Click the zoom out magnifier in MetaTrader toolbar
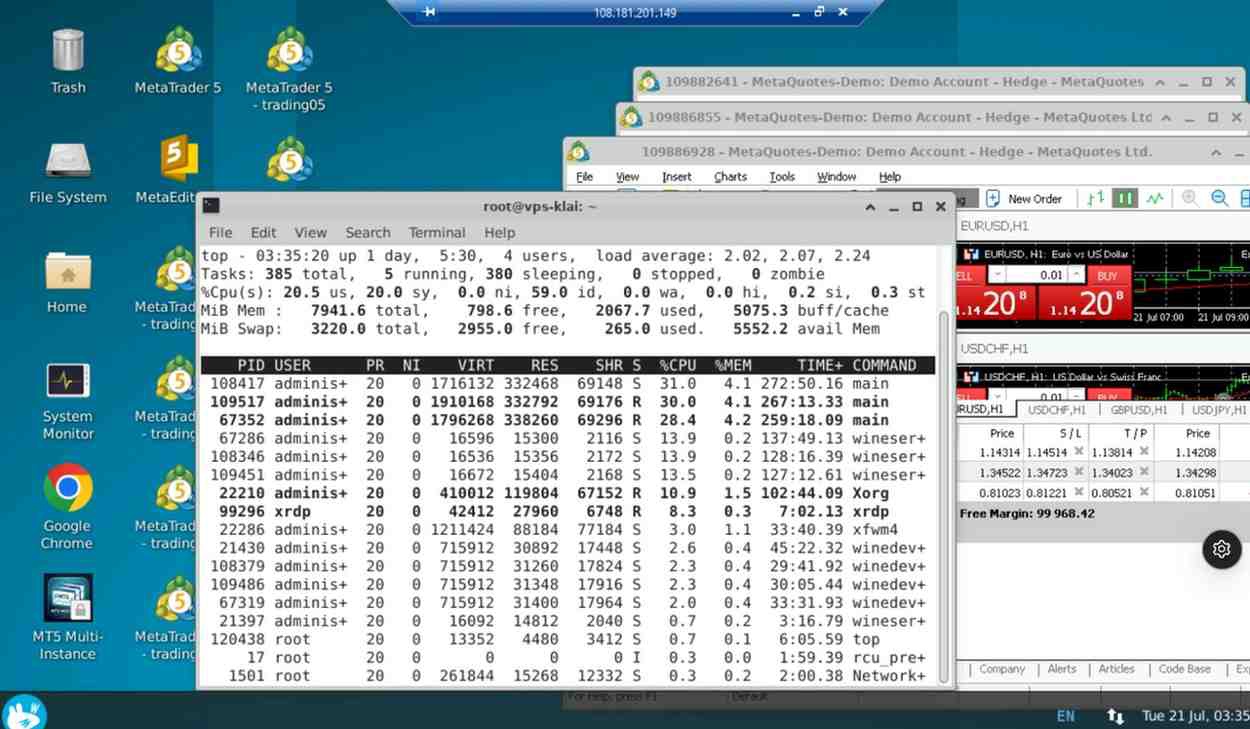 pos(1219,198)
